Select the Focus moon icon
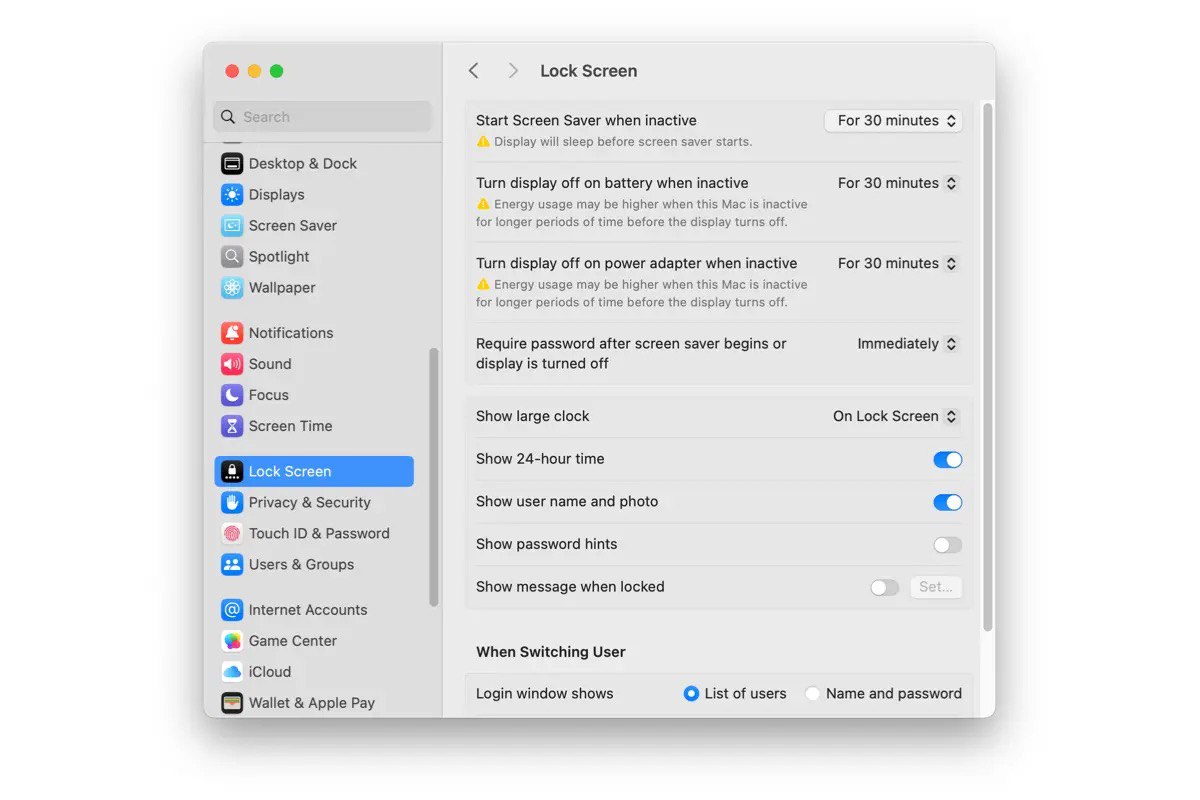Image resolution: width=1200 pixels, height=800 pixels. (232, 395)
